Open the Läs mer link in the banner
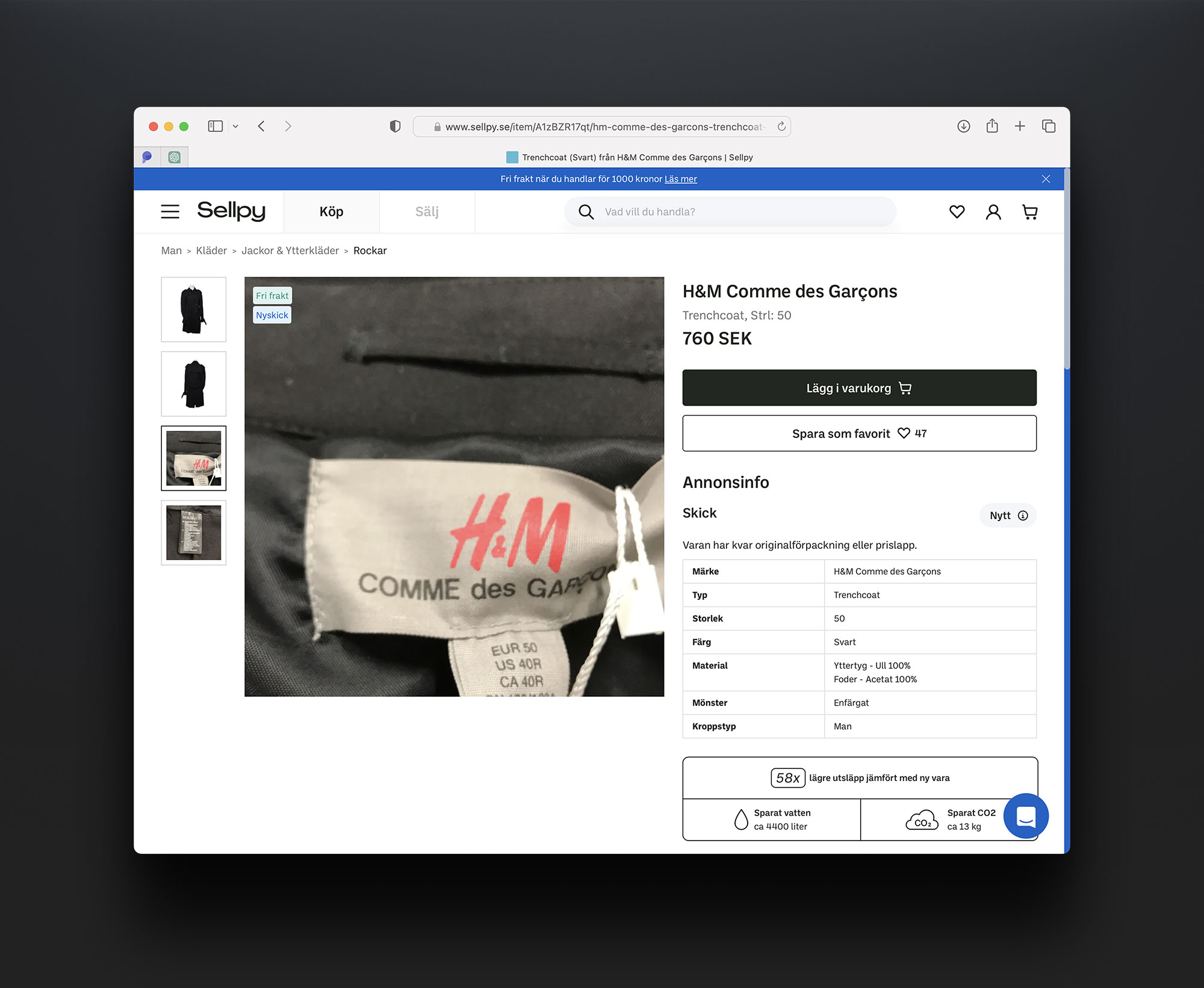The image size is (1204, 988). click(680, 179)
